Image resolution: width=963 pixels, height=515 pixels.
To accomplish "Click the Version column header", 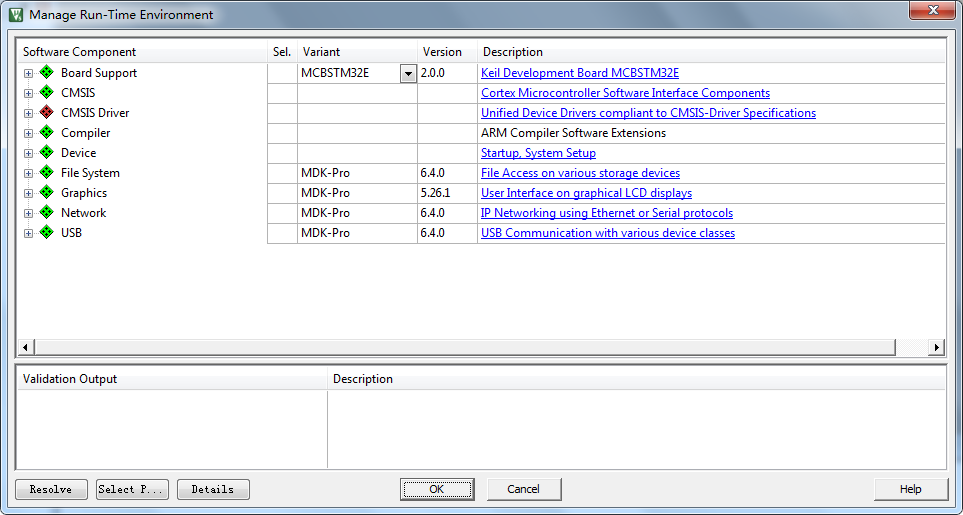I will pyautogui.click(x=448, y=52).
